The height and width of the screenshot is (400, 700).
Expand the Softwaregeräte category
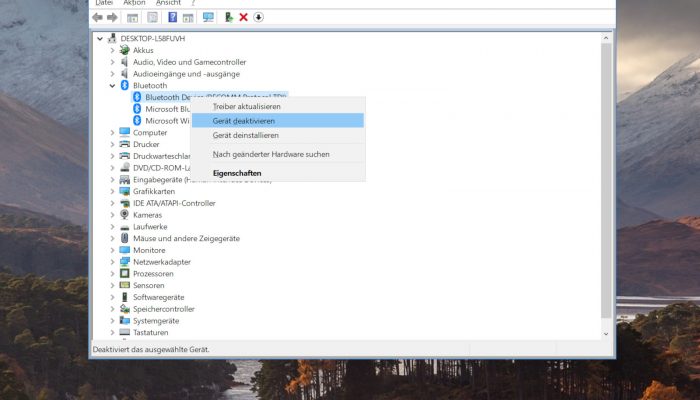pos(112,297)
